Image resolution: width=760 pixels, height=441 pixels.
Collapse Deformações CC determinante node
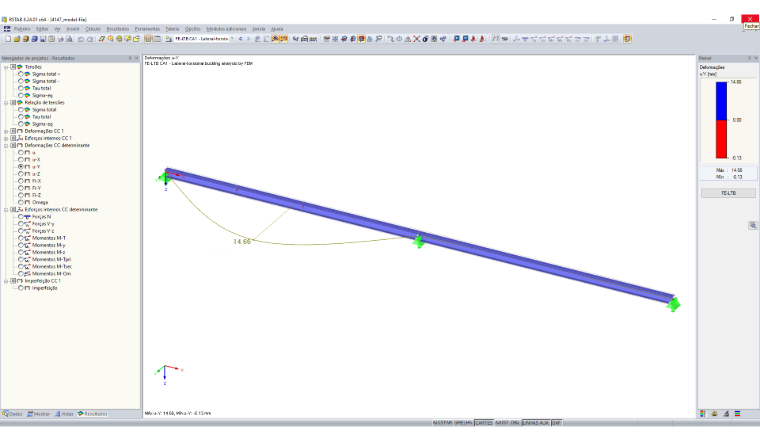(x=6, y=145)
